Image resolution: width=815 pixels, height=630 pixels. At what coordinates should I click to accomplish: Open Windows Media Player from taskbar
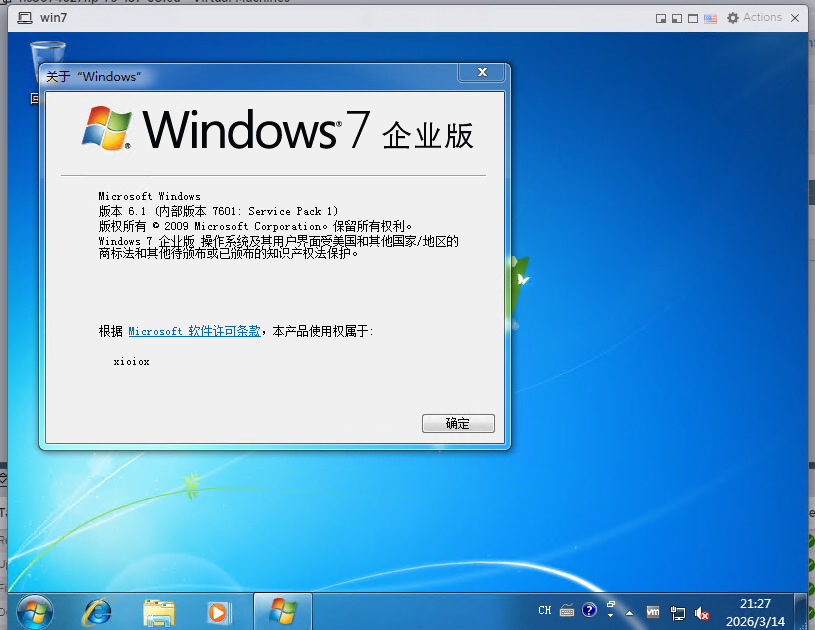point(218,611)
